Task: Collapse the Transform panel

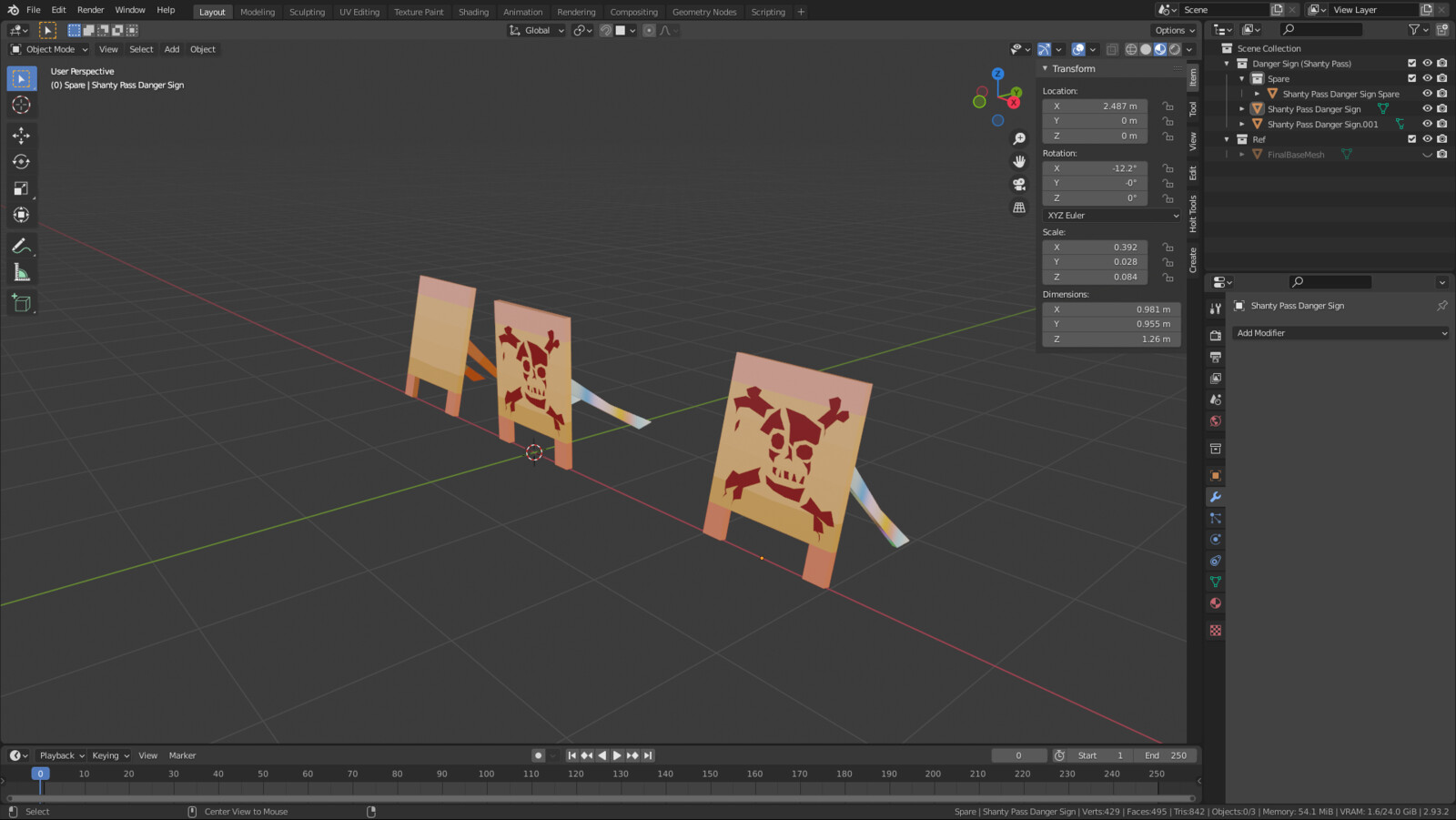Action: (x=1046, y=68)
